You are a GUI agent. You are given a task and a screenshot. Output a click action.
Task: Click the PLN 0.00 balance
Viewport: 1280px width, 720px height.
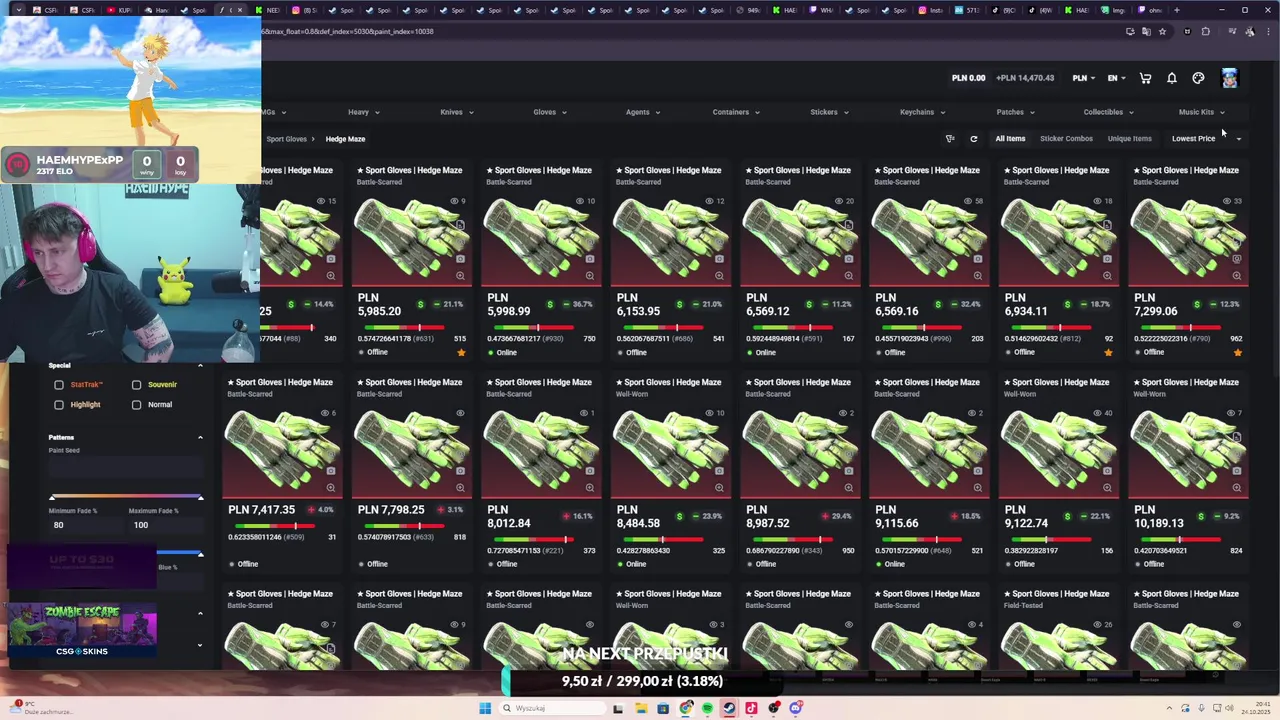968,78
